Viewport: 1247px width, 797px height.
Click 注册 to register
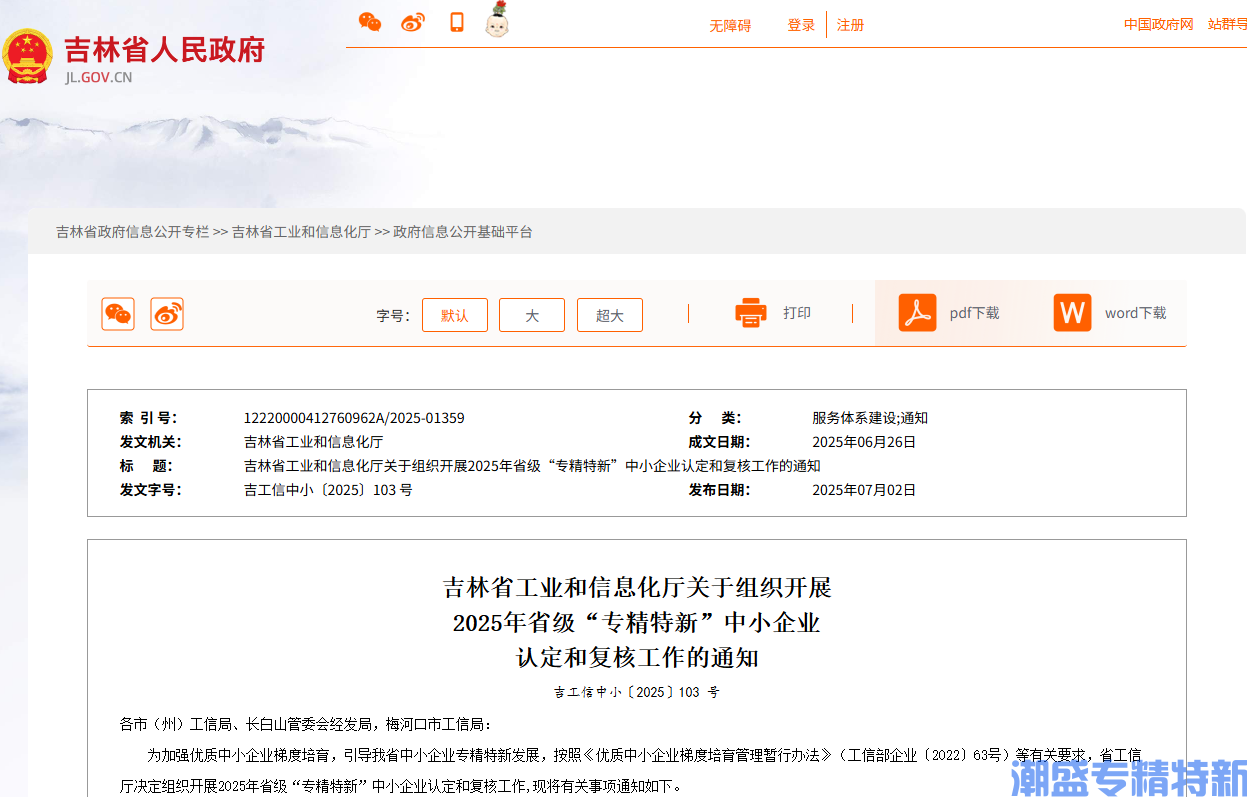point(851,26)
